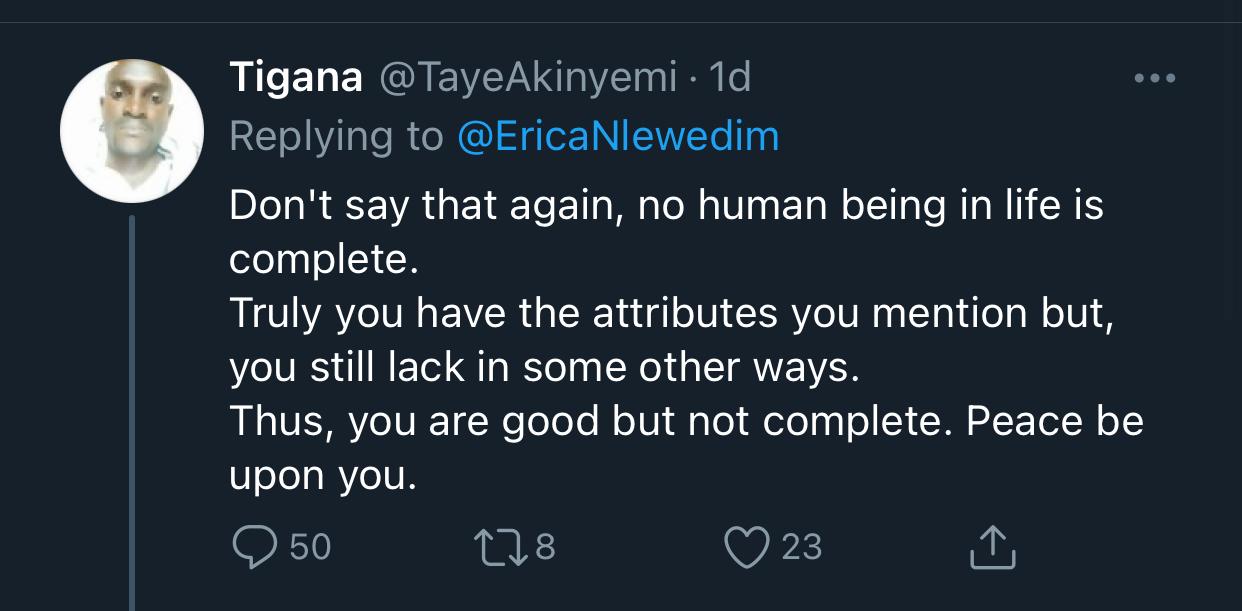
Task: Click the retweet count of 8
Action: pyautogui.click(x=545, y=547)
